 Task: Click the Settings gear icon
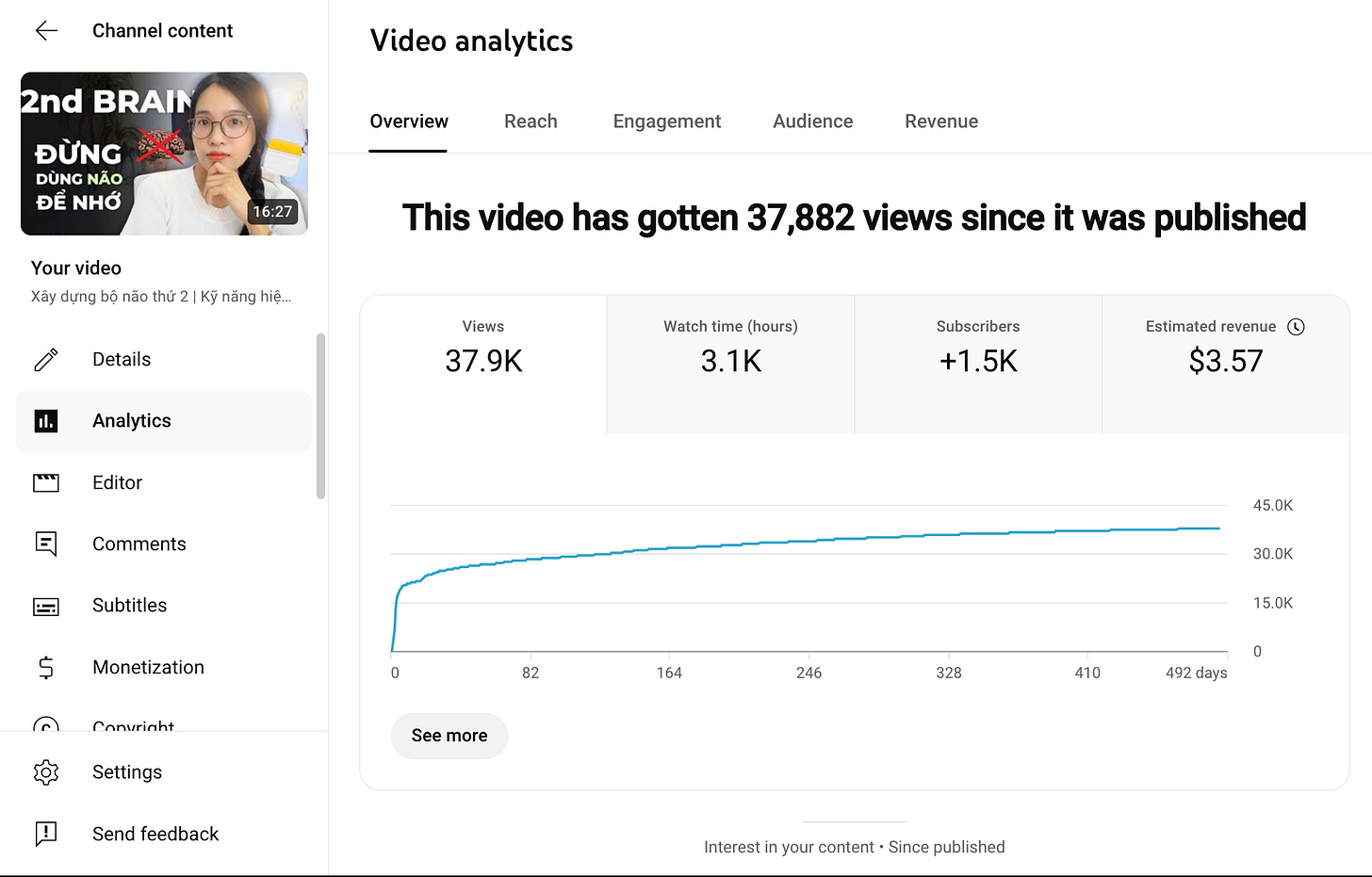pos(46,772)
